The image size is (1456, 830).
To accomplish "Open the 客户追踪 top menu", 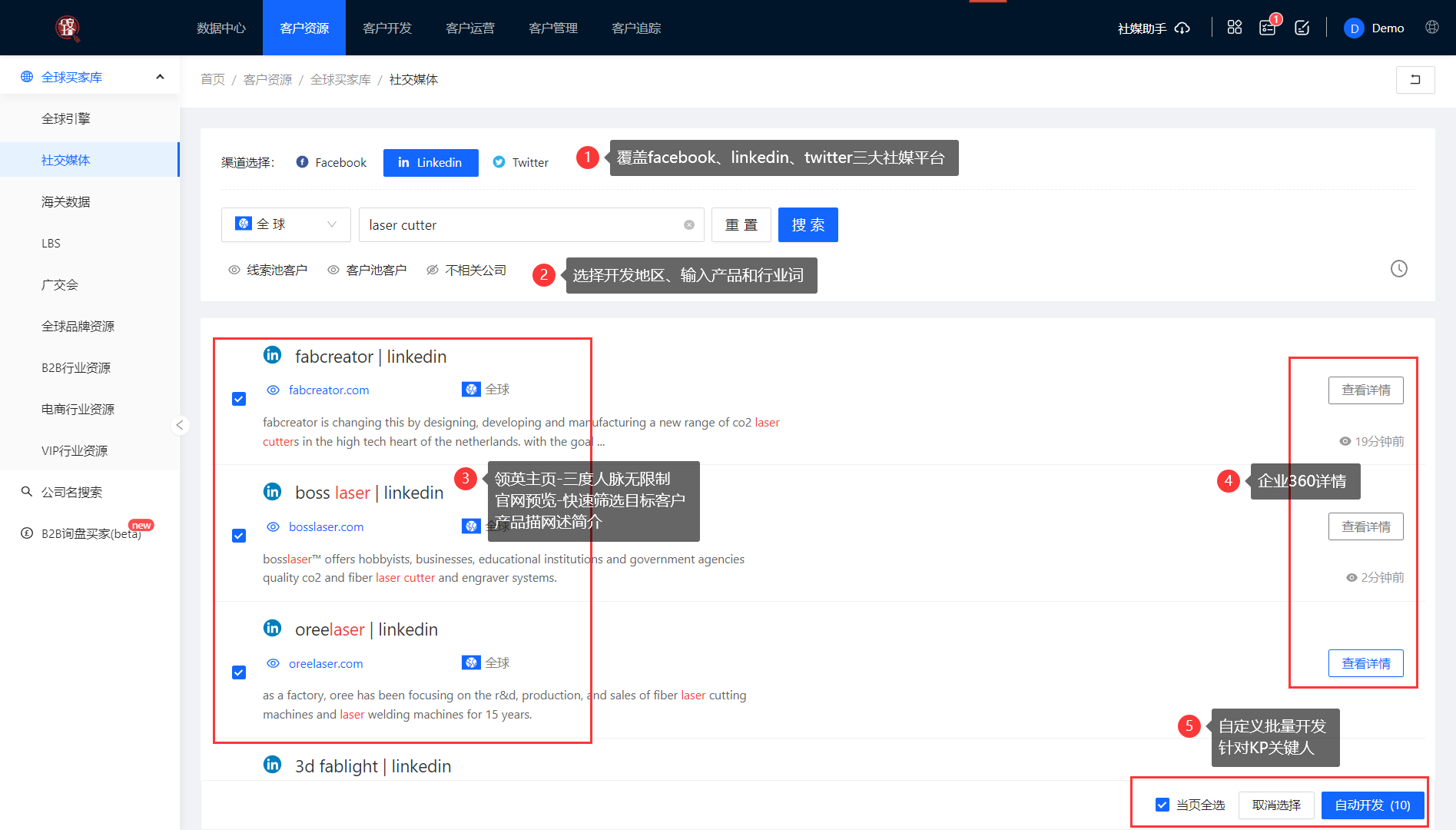I will click(636, 28).
